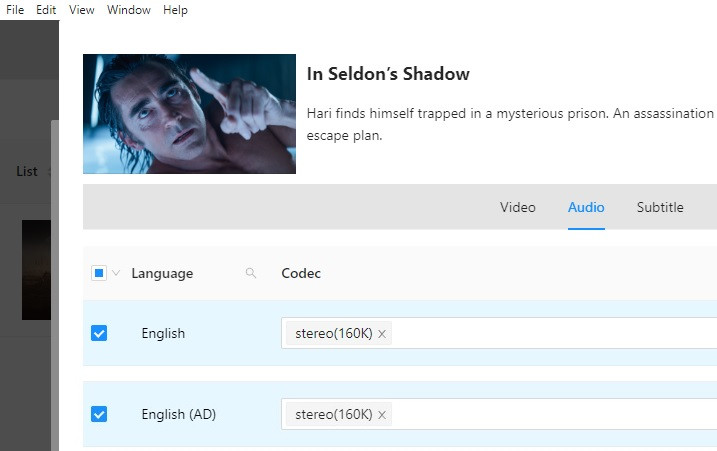Click the Language column search icon
The image size is (717, 451).
click(x=251, y=273)
